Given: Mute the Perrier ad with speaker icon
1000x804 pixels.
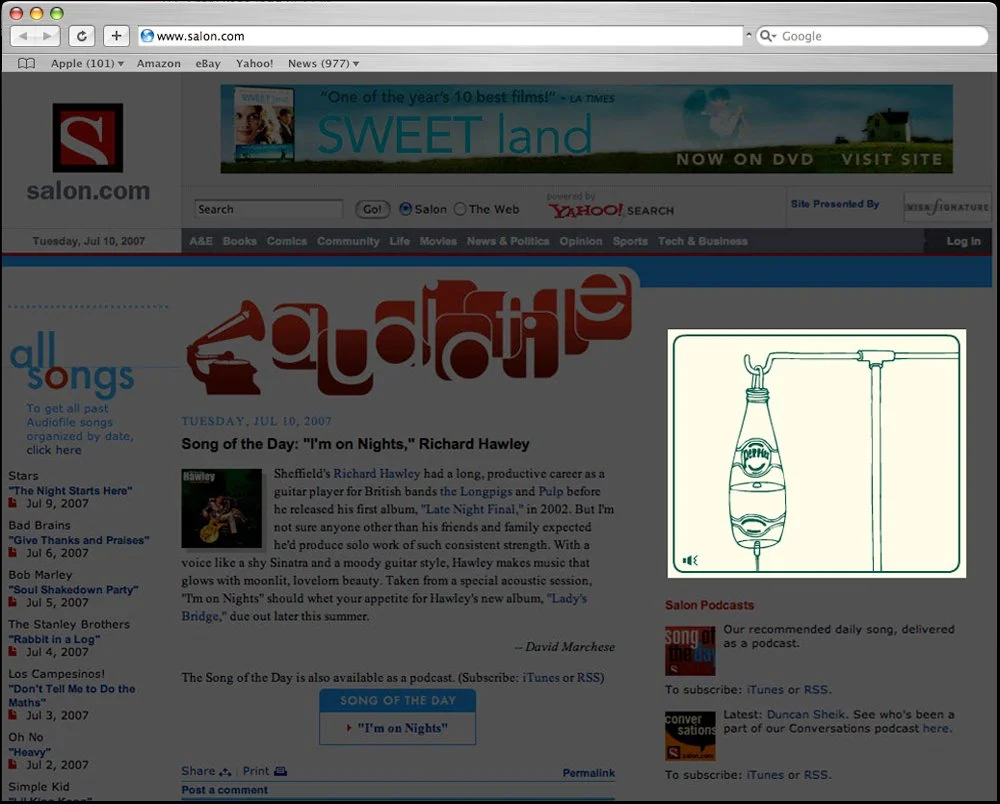Looking at the screenshot, I should (690, 560).
